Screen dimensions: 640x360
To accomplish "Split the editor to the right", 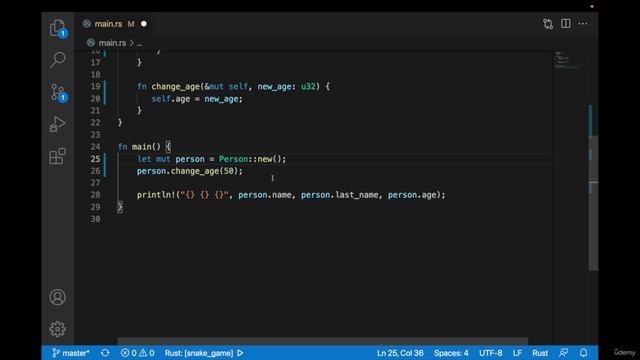I will [x=566, y=24].
